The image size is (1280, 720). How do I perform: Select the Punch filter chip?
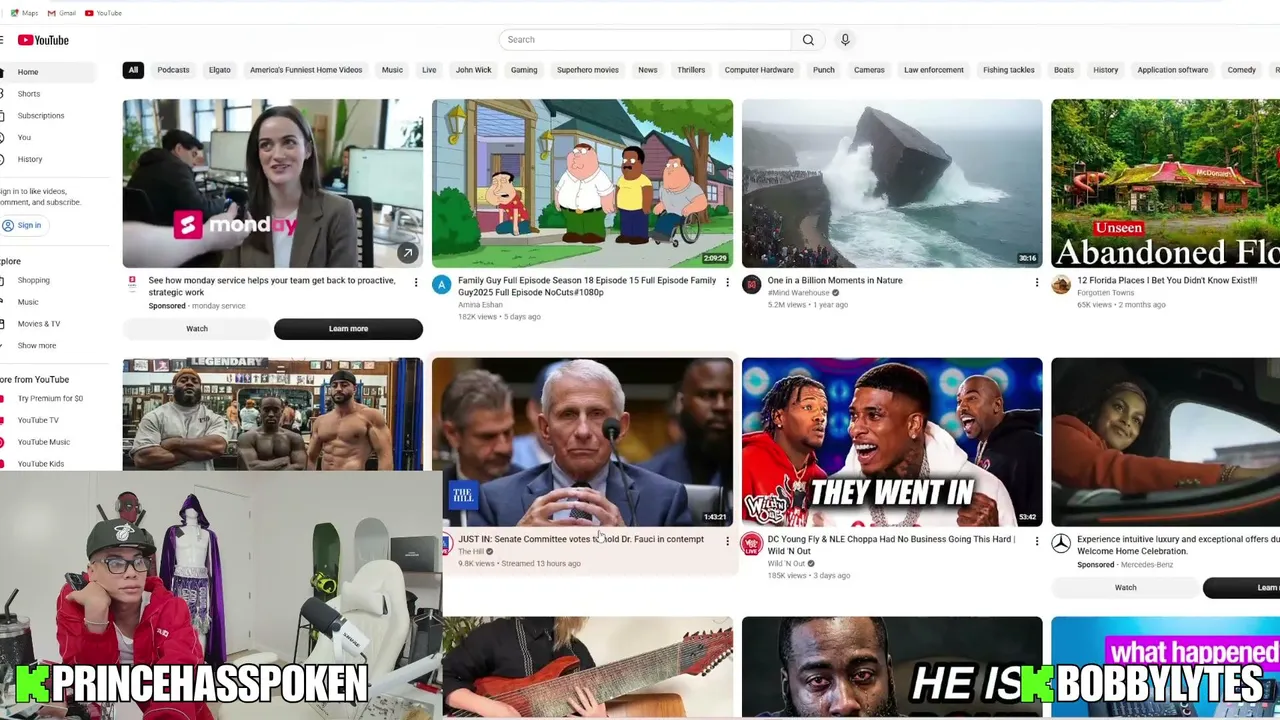tap(824, 70)
